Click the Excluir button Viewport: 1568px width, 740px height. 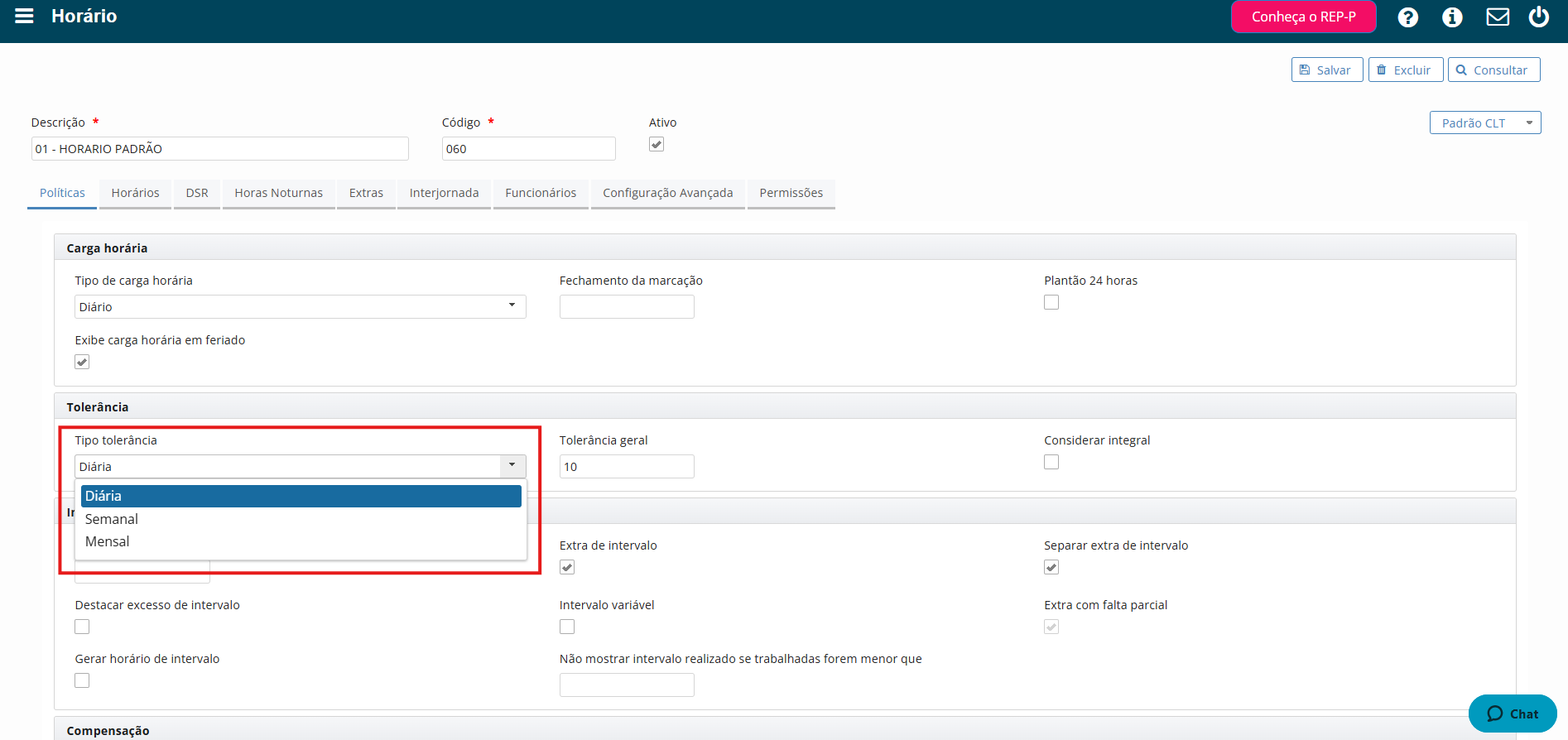[x=1406, y=70]
